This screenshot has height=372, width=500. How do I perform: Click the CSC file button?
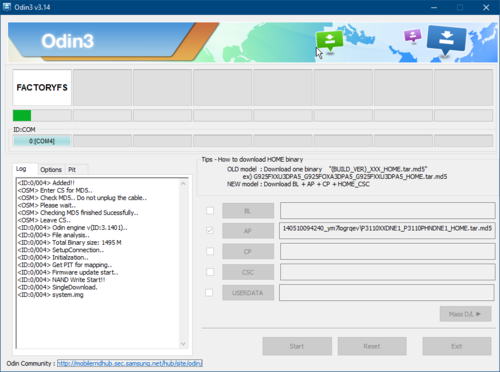(x=248, y=272)
